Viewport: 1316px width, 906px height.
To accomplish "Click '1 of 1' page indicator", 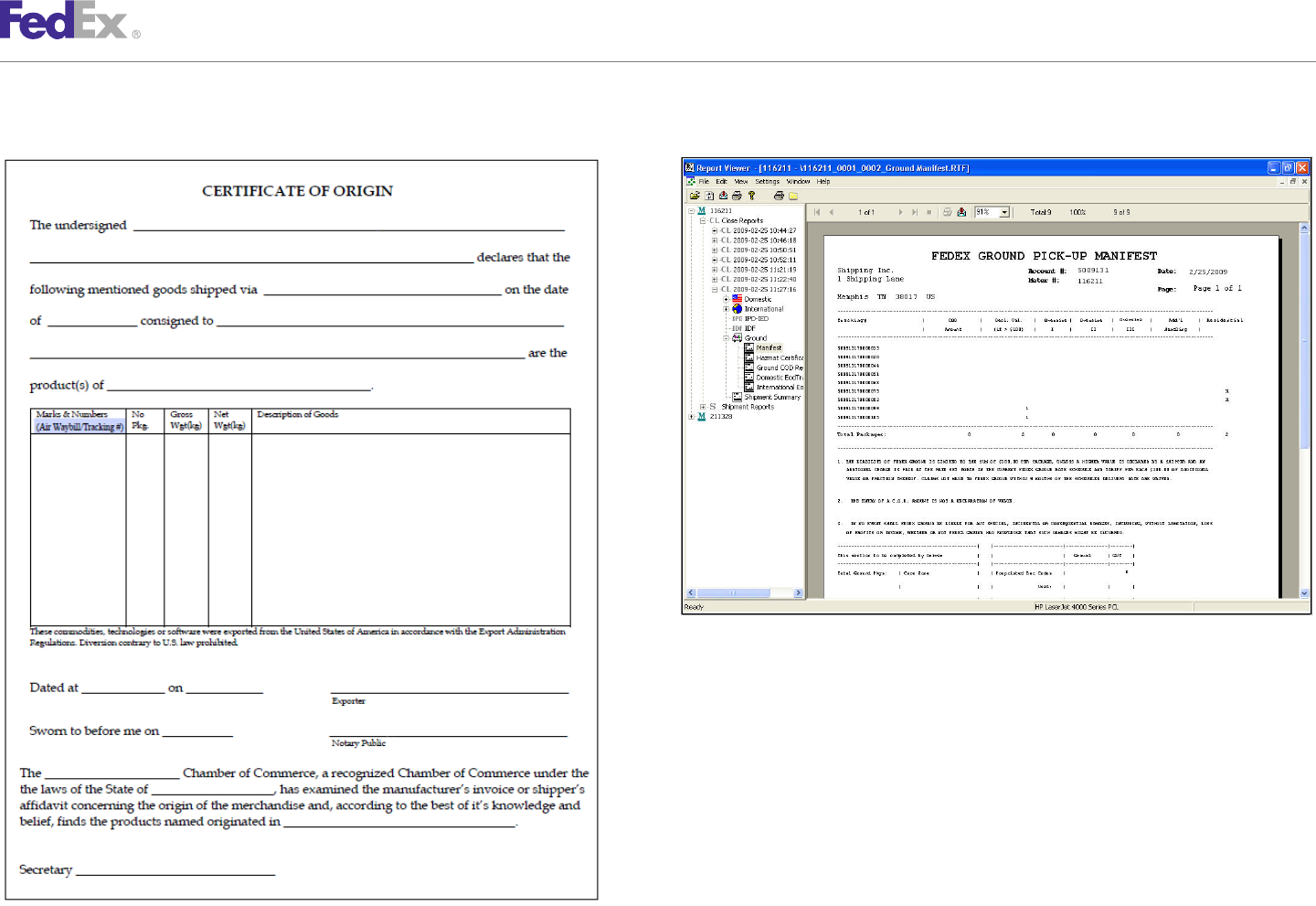I will (866, 212).
